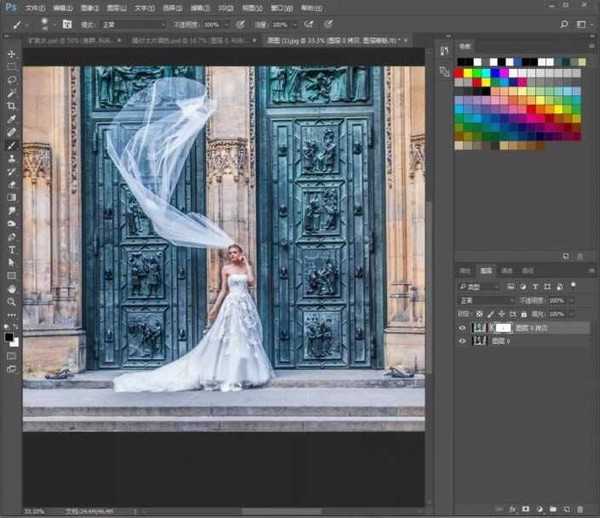The height and width of the screenshot is (518, 600).
Task: Open the layer blend mode dropdown
Action: [485, 299]
